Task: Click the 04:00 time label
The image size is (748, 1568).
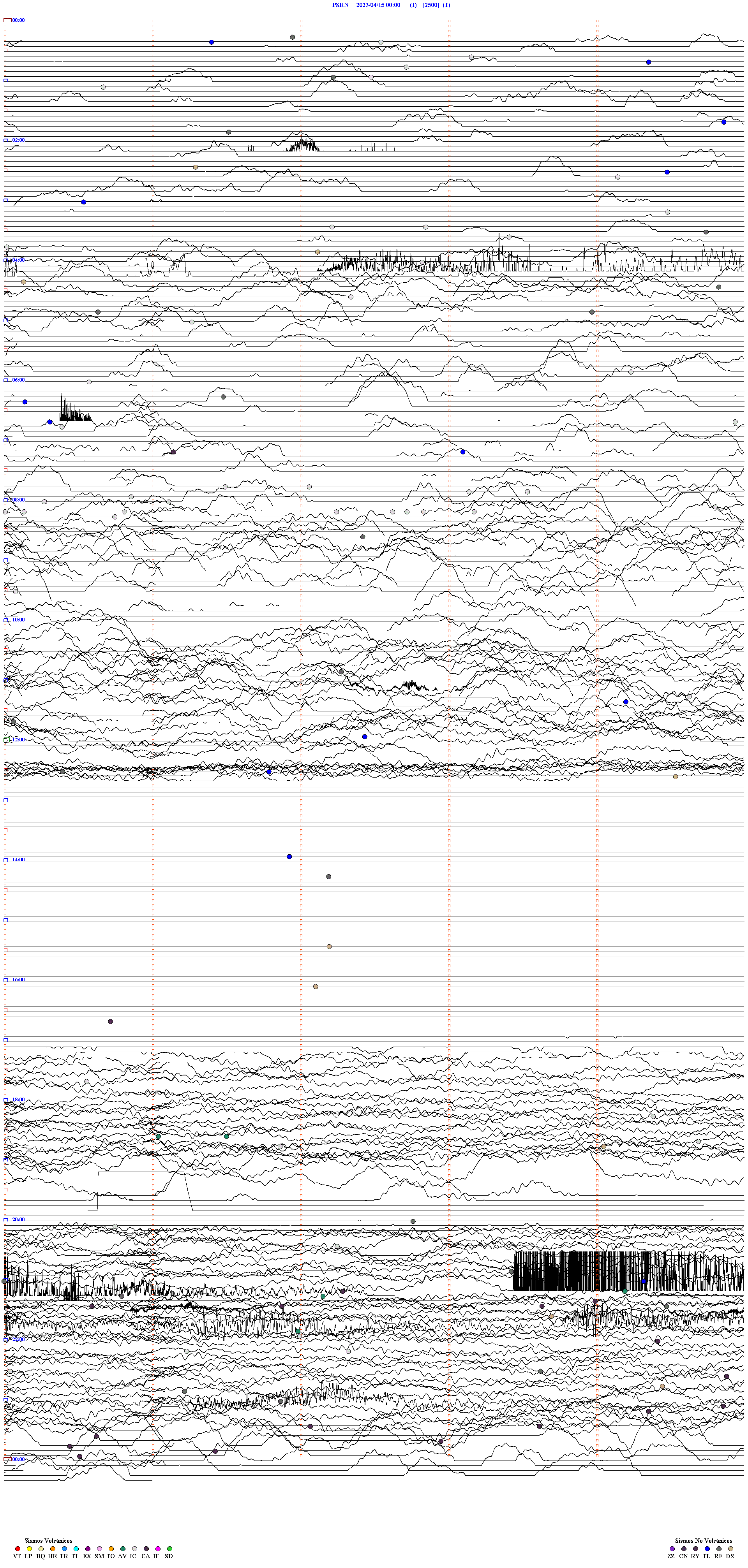Action: (x=18, y=260)
